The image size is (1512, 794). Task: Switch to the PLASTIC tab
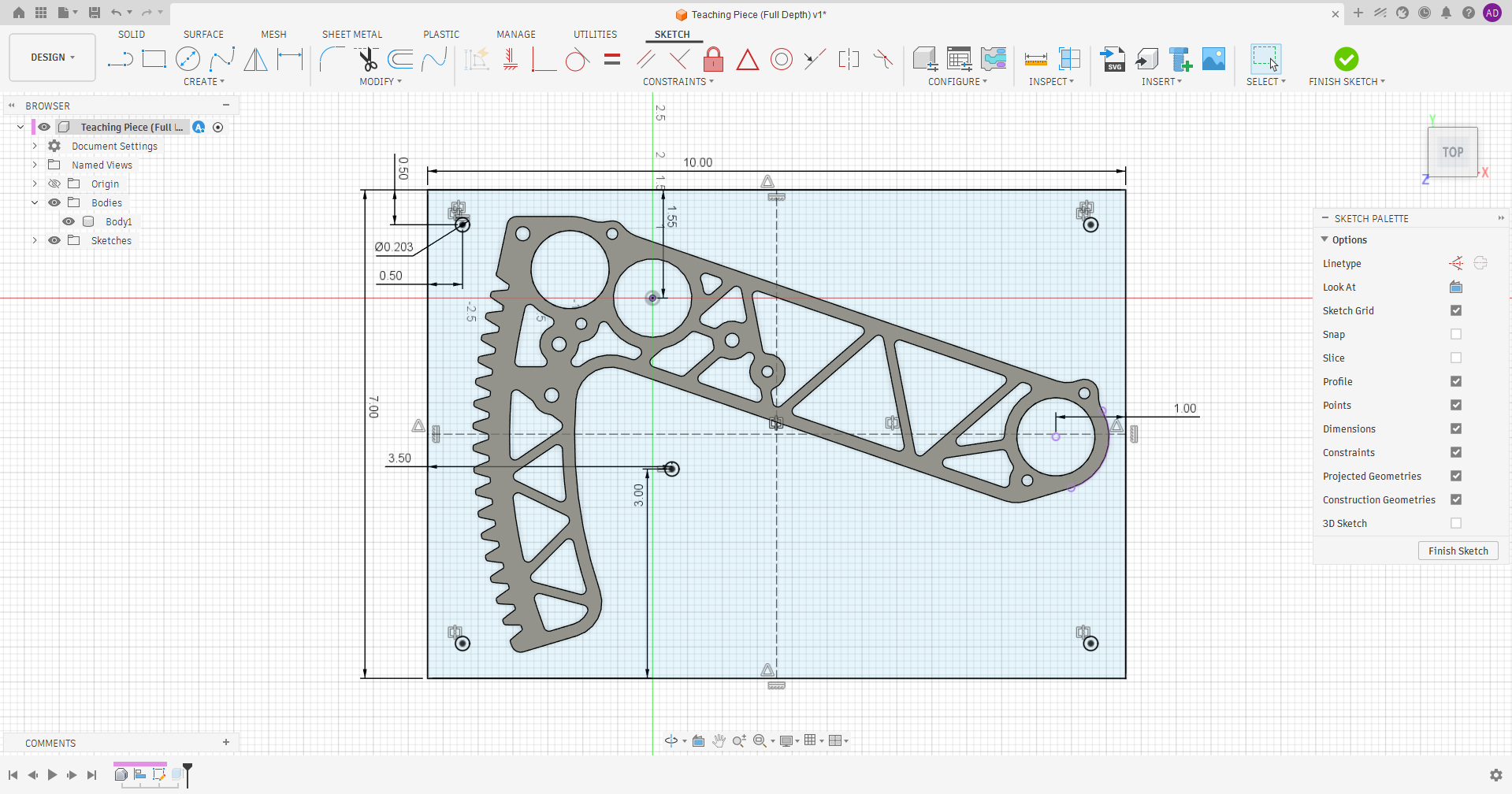[441, 35]
